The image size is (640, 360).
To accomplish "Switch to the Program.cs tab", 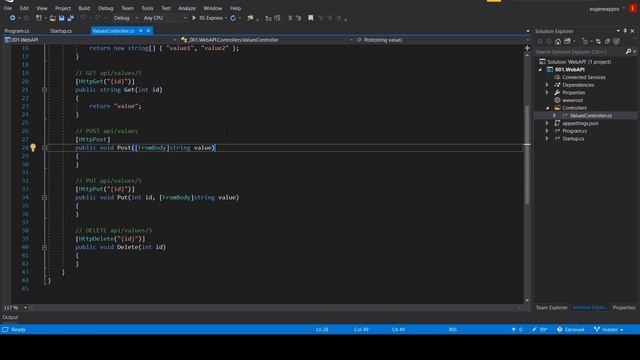I will [17, 31].
